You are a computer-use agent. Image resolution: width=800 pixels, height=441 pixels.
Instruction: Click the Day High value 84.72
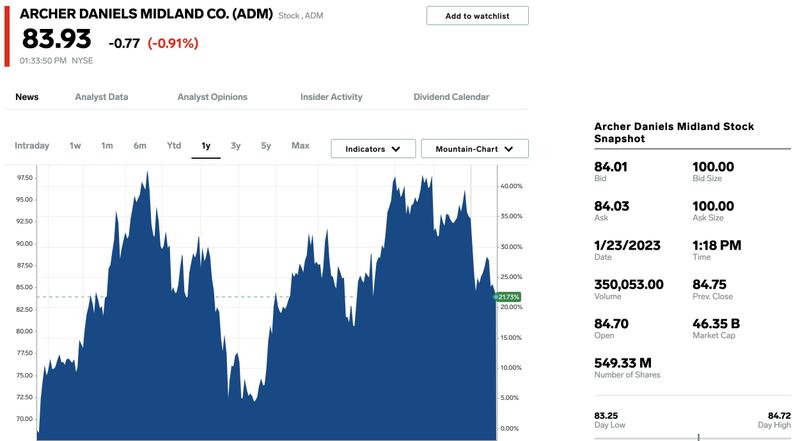click(x=779, y=416)
